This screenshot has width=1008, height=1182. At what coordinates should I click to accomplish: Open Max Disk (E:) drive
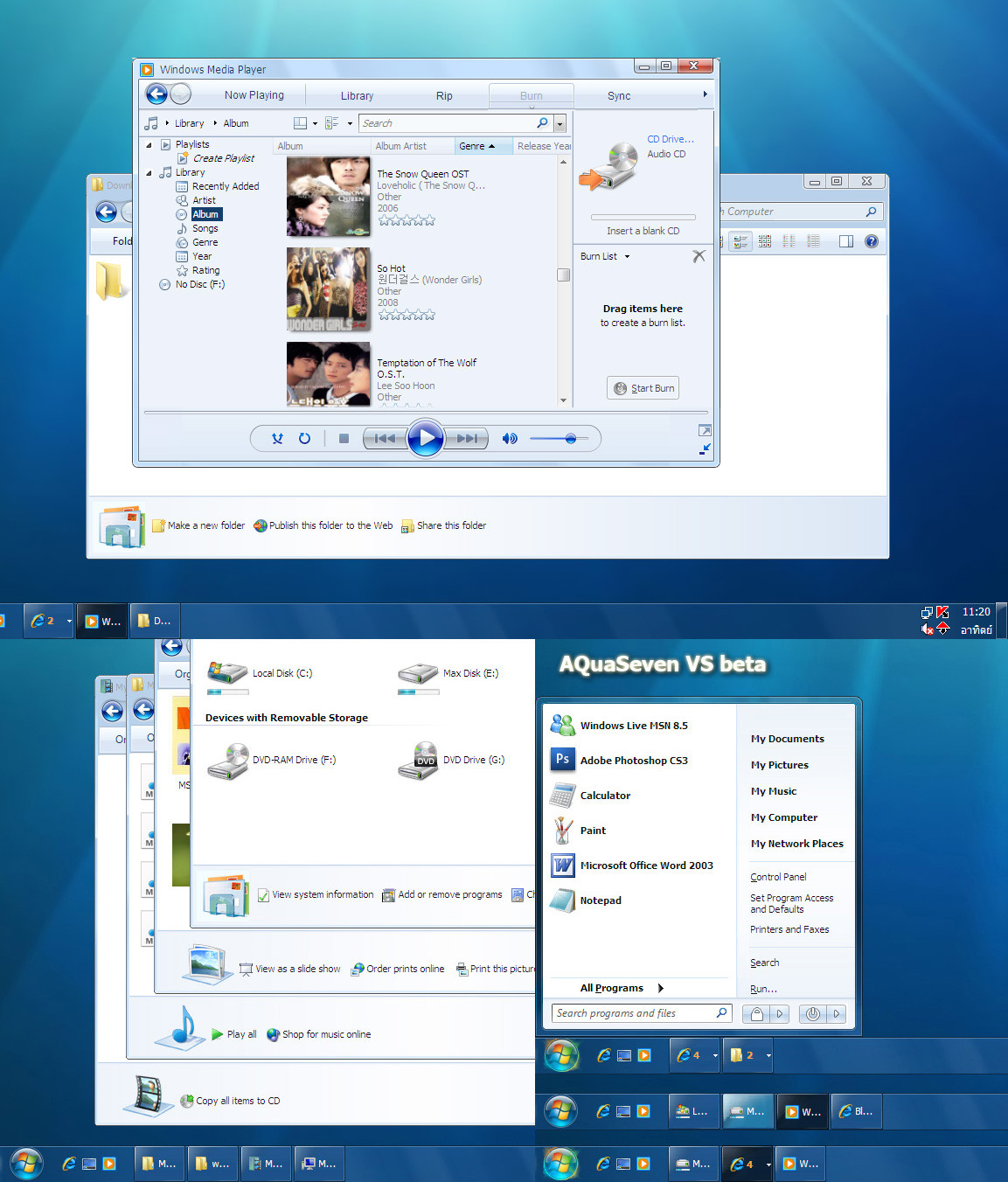click(448, 678)
